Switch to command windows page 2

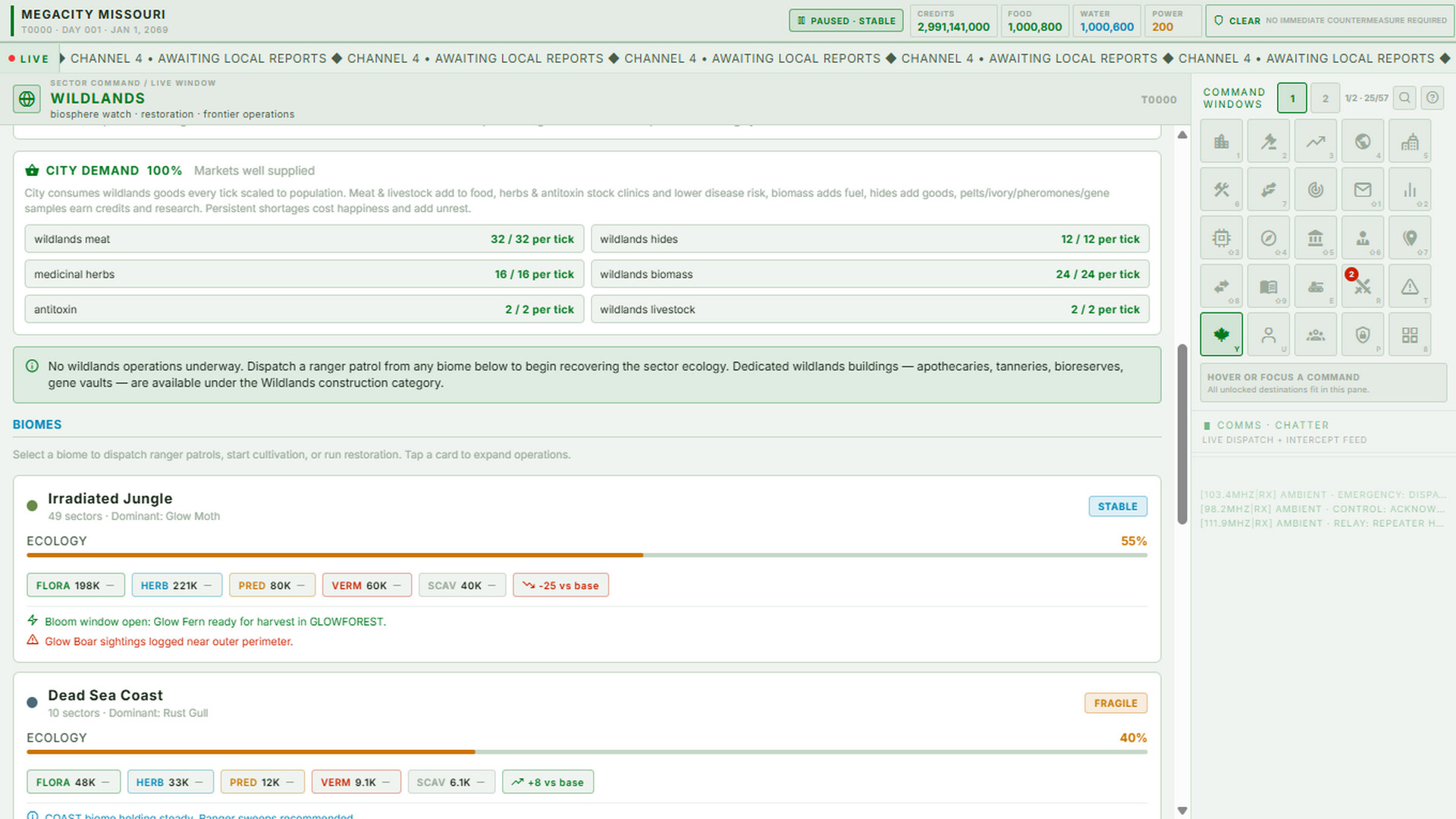click(1325, 98)
